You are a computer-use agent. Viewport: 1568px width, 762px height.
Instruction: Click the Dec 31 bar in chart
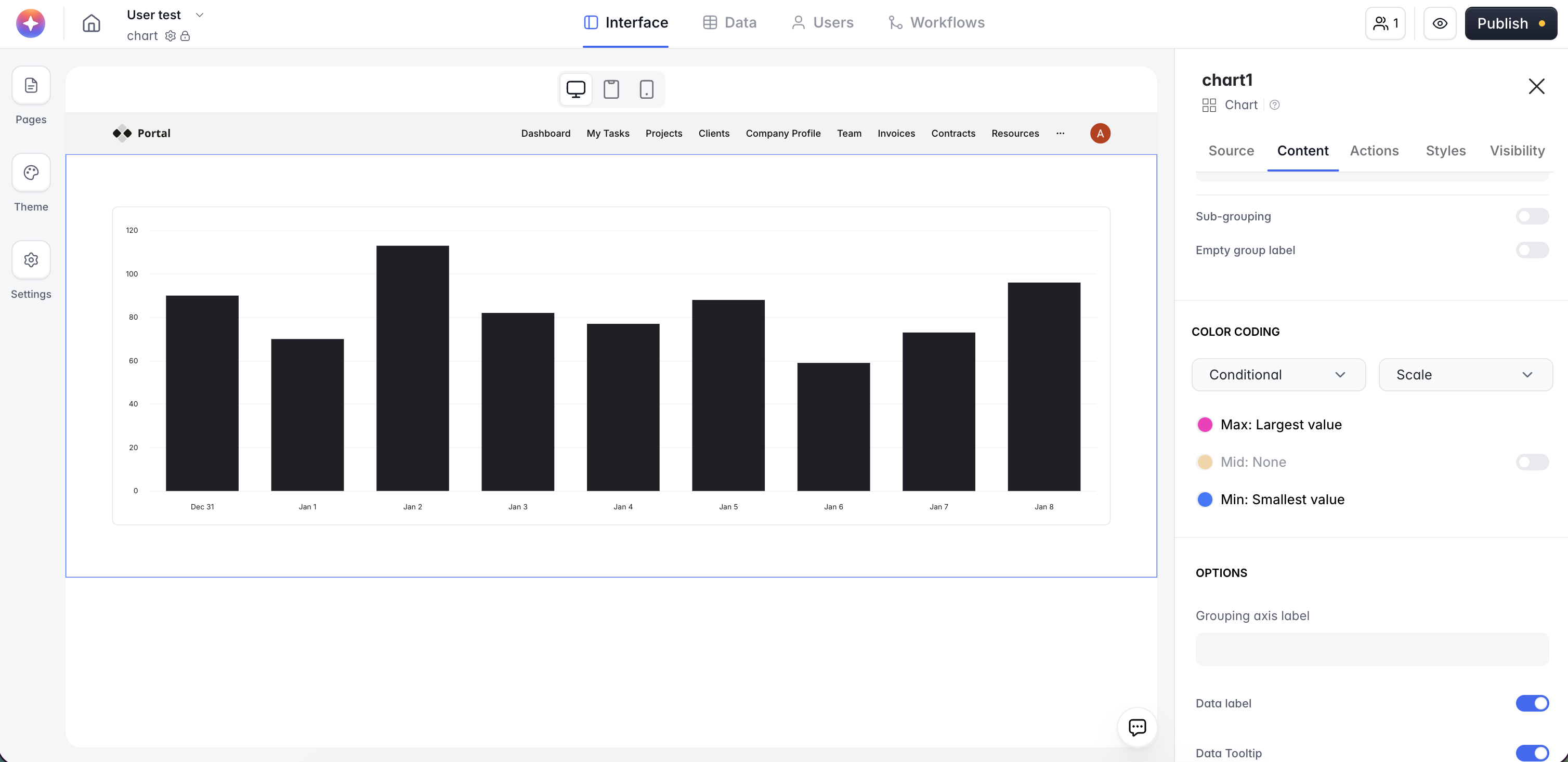pos(202,393)
